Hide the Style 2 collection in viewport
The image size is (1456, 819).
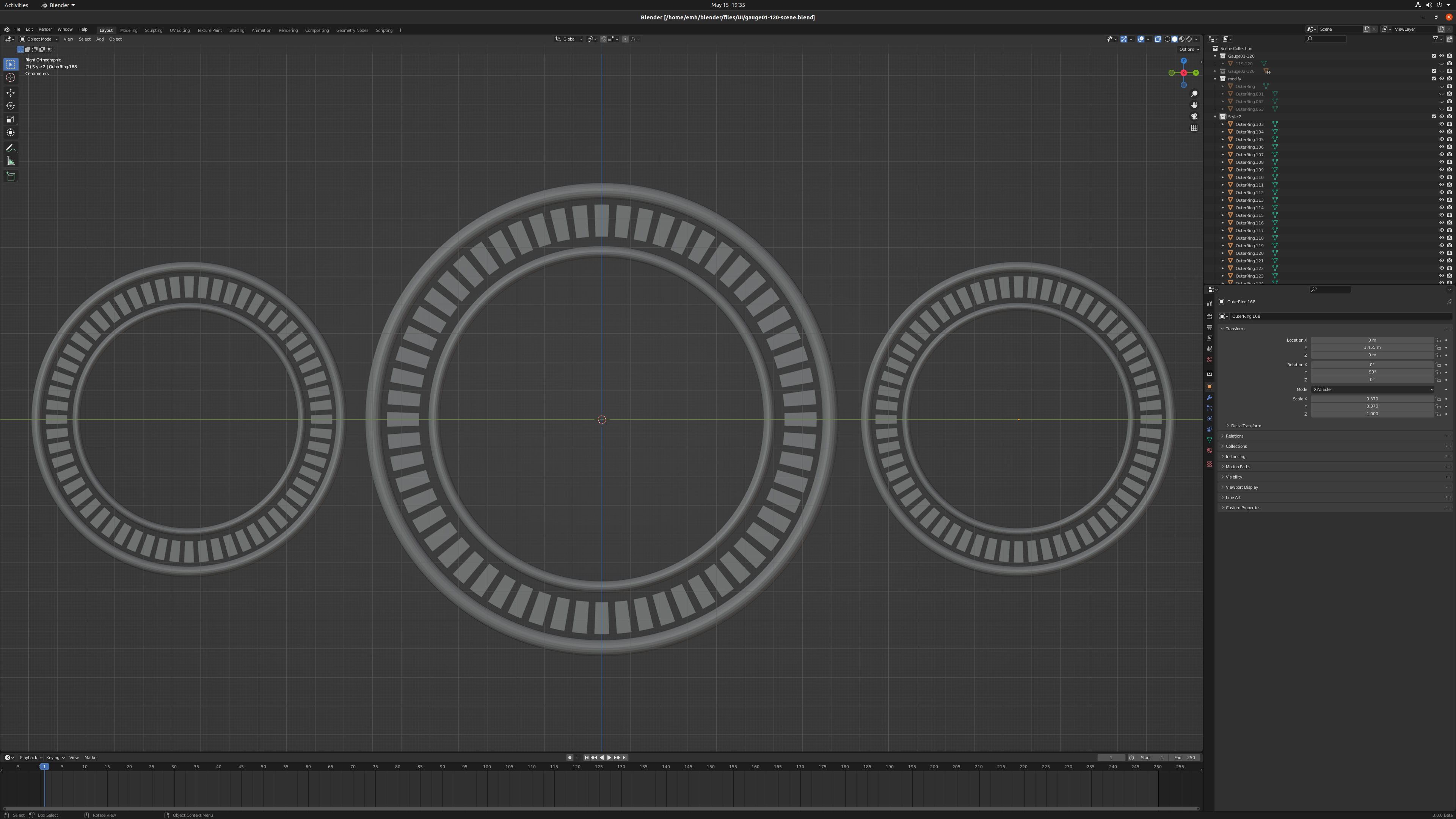(x=1441, y=116)
